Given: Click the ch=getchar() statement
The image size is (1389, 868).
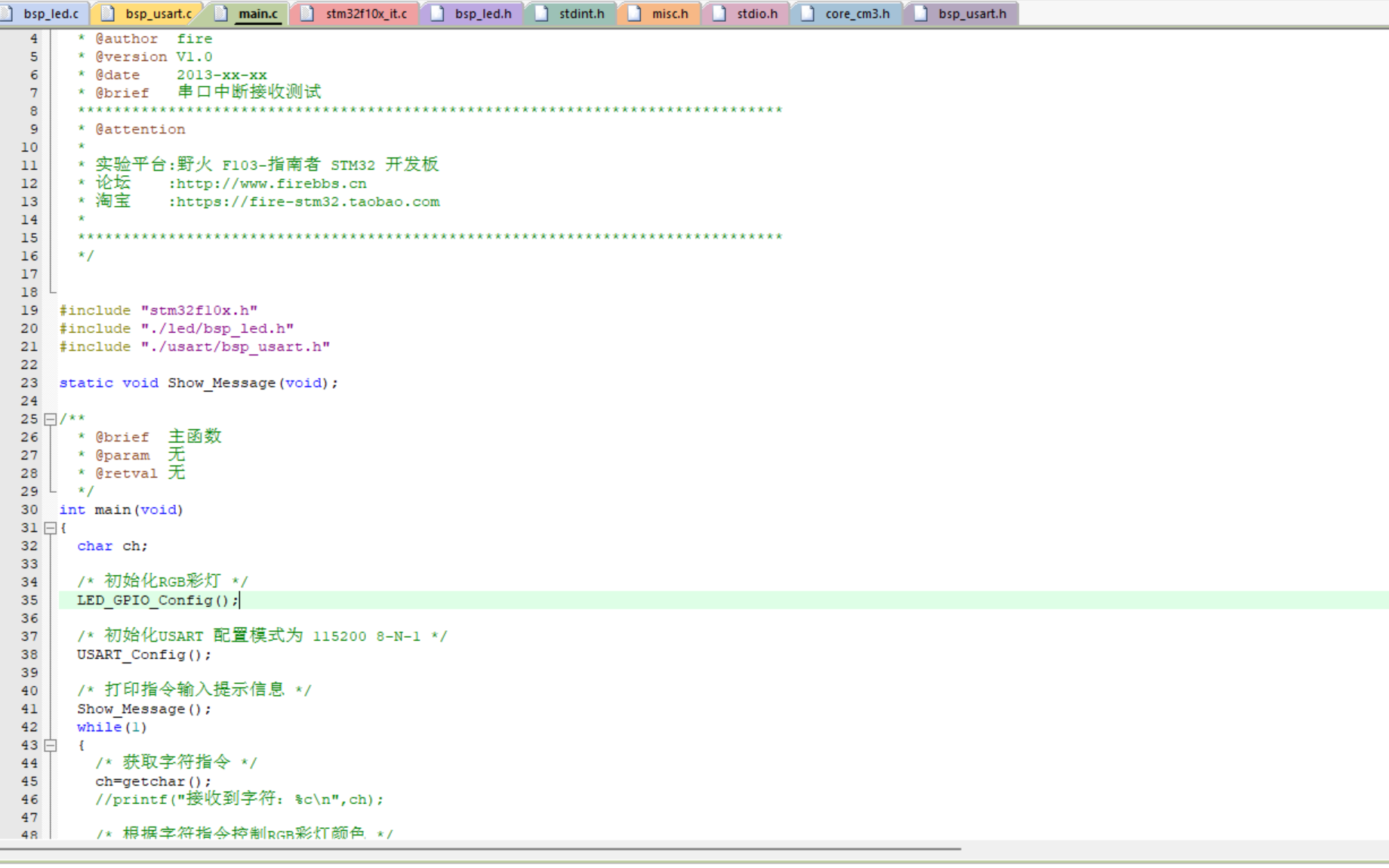Looking at the screenshot, I should coord(152,781).
